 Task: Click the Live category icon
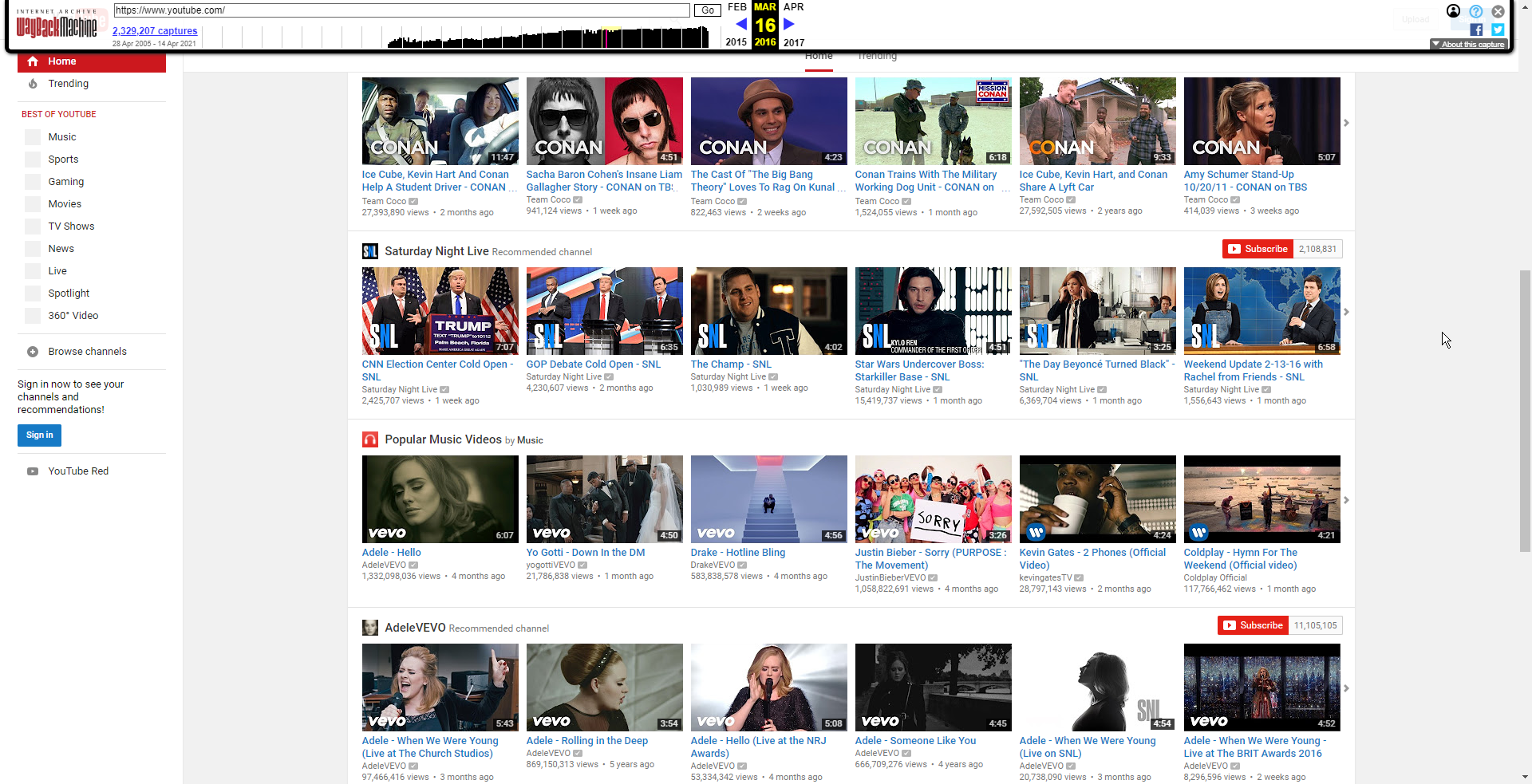(33, 271)
